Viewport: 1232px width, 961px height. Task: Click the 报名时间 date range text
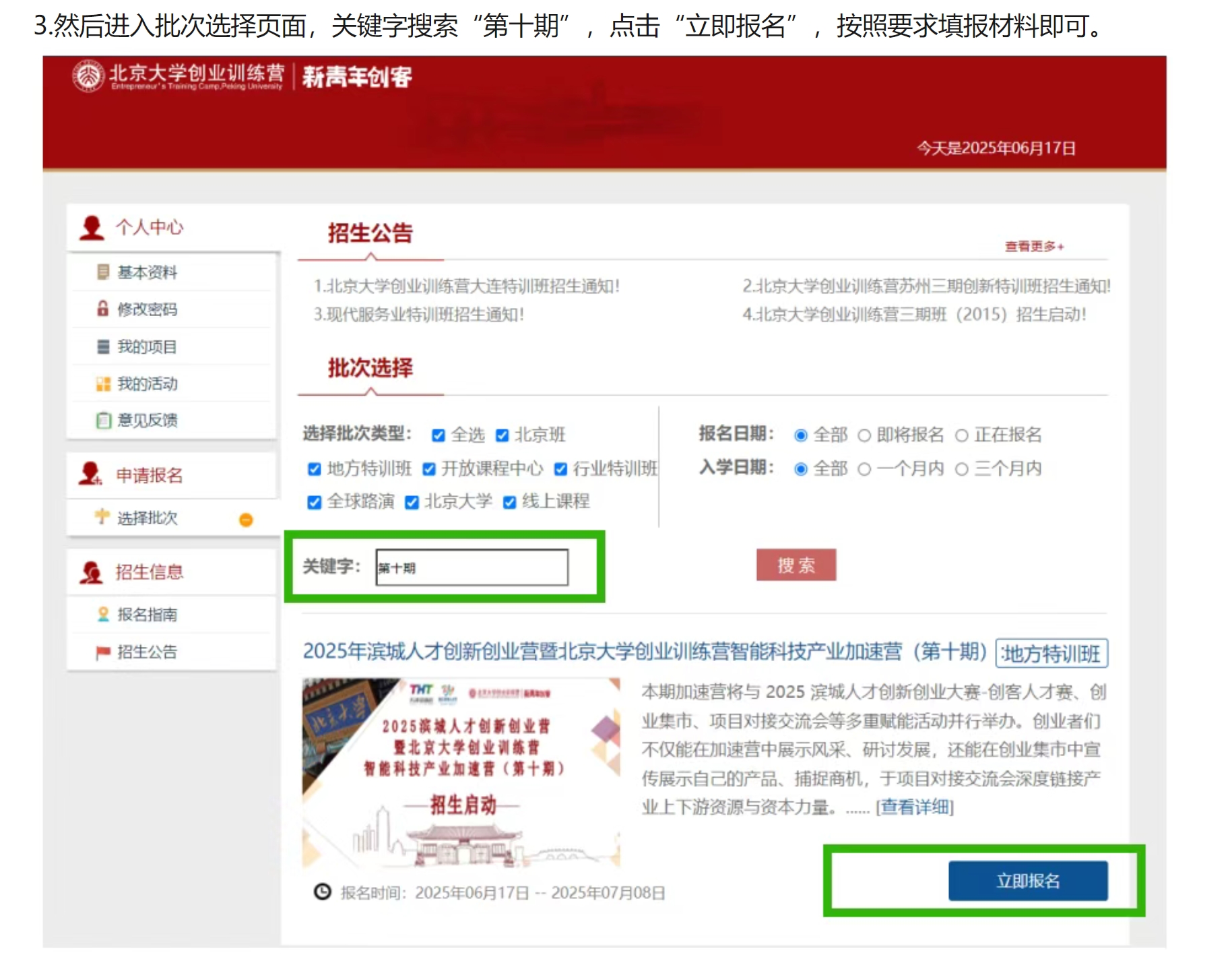pyautogui.click(x=502, y=893)
